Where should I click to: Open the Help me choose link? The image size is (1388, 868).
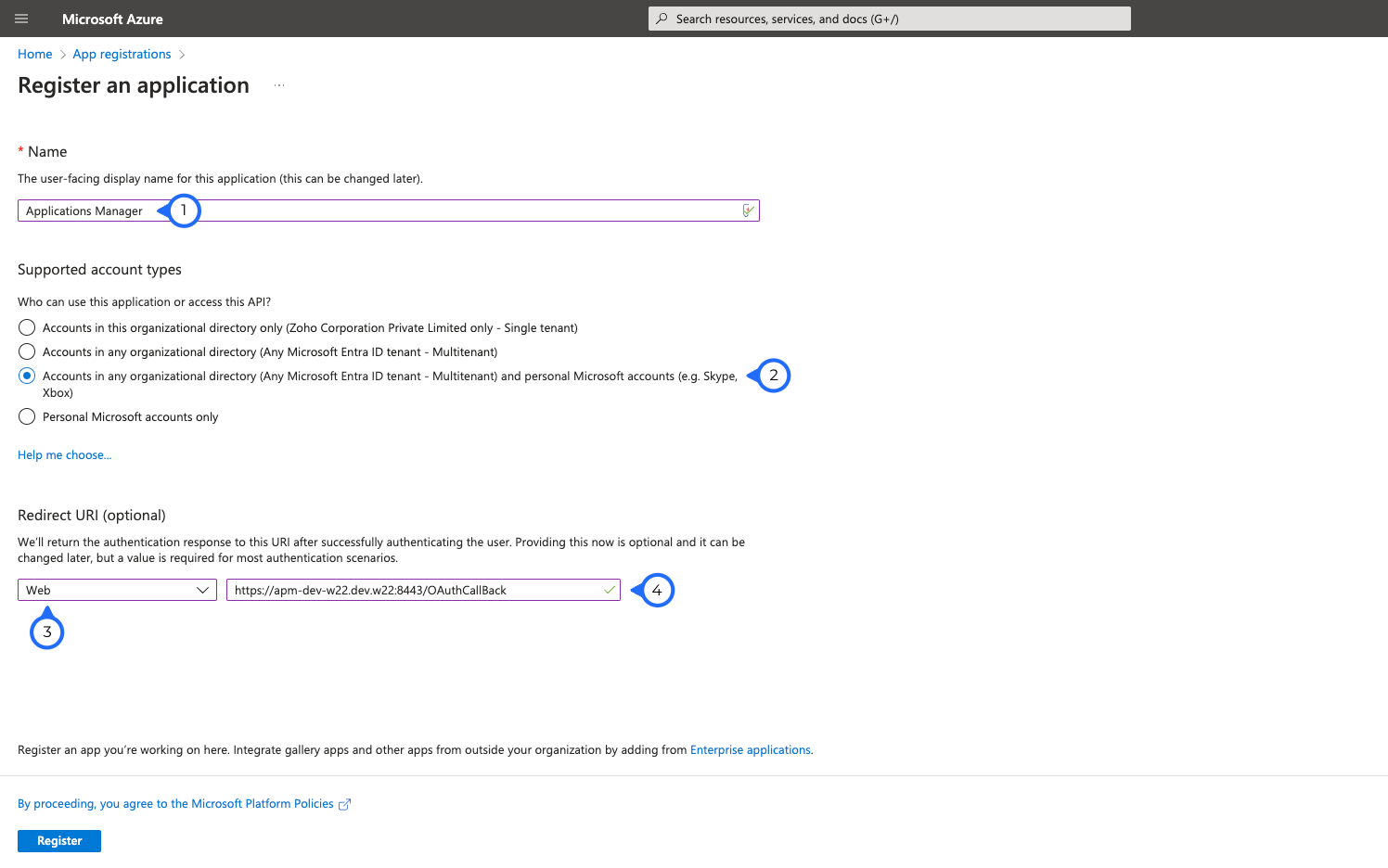point(64,454)
